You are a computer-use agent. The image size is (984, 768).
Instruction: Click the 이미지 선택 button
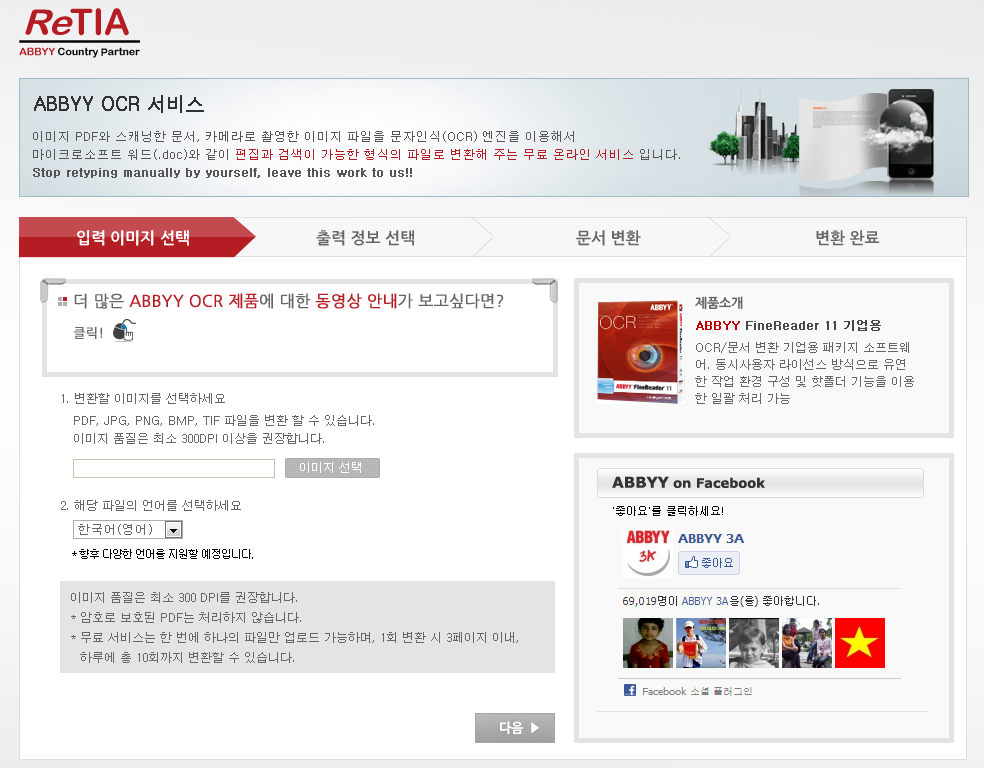(332, 467)
